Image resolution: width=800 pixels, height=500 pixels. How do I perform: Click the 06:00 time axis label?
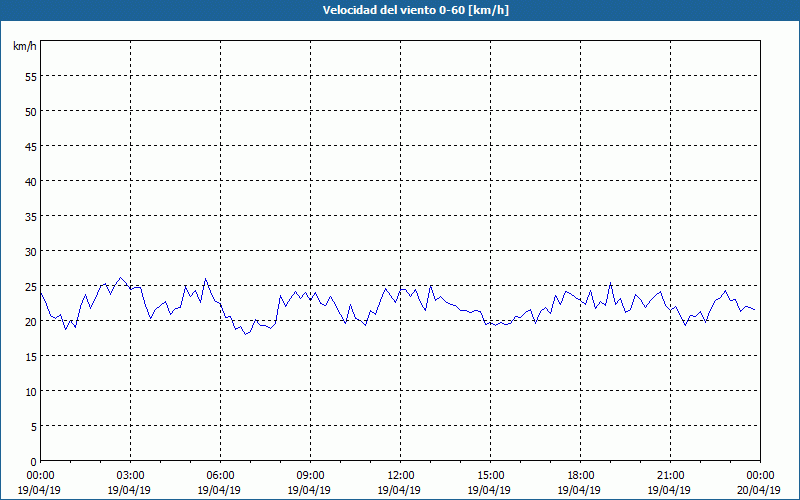coord(220,476)
